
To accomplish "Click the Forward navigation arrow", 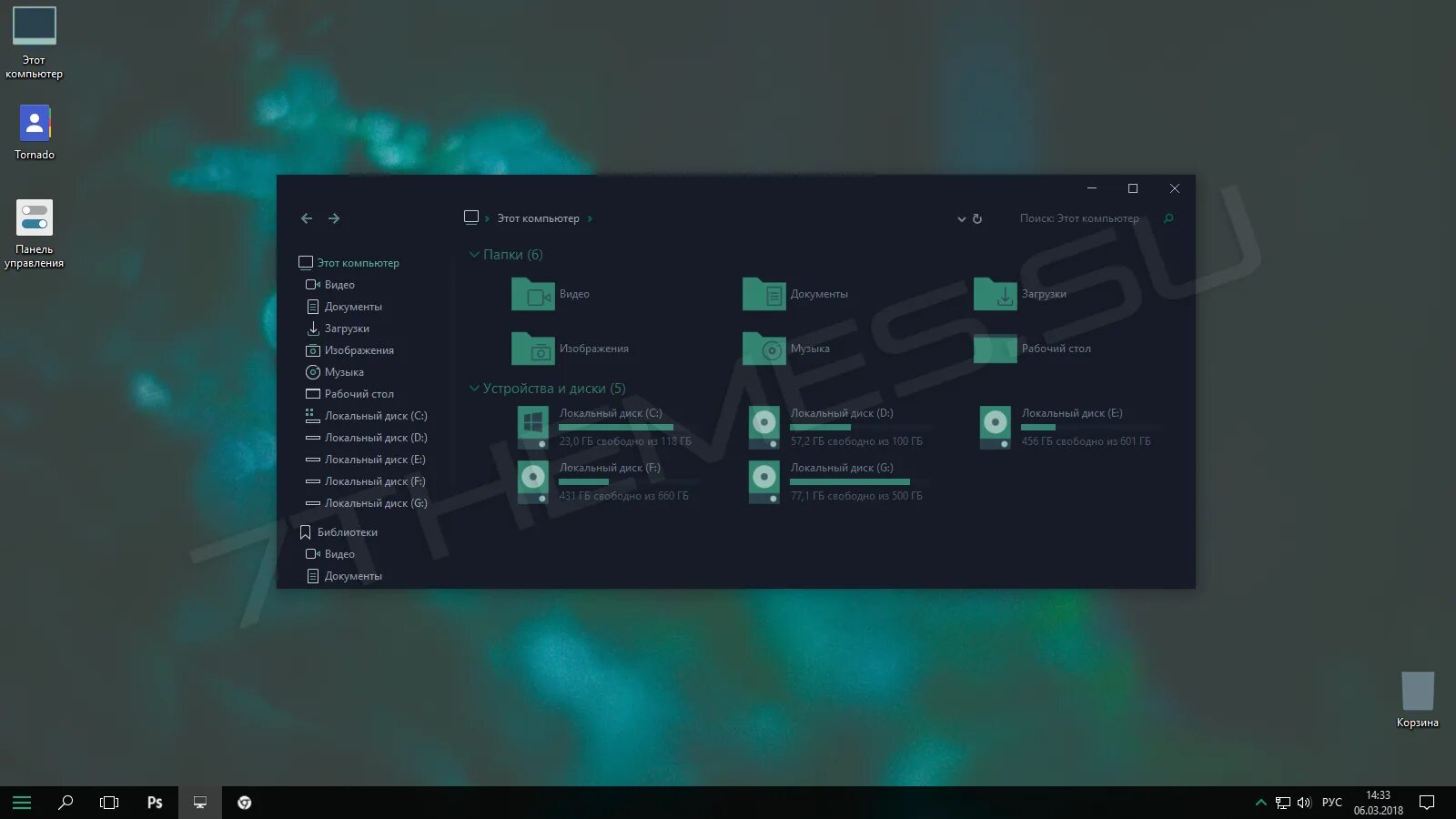I will click(334, 218).
